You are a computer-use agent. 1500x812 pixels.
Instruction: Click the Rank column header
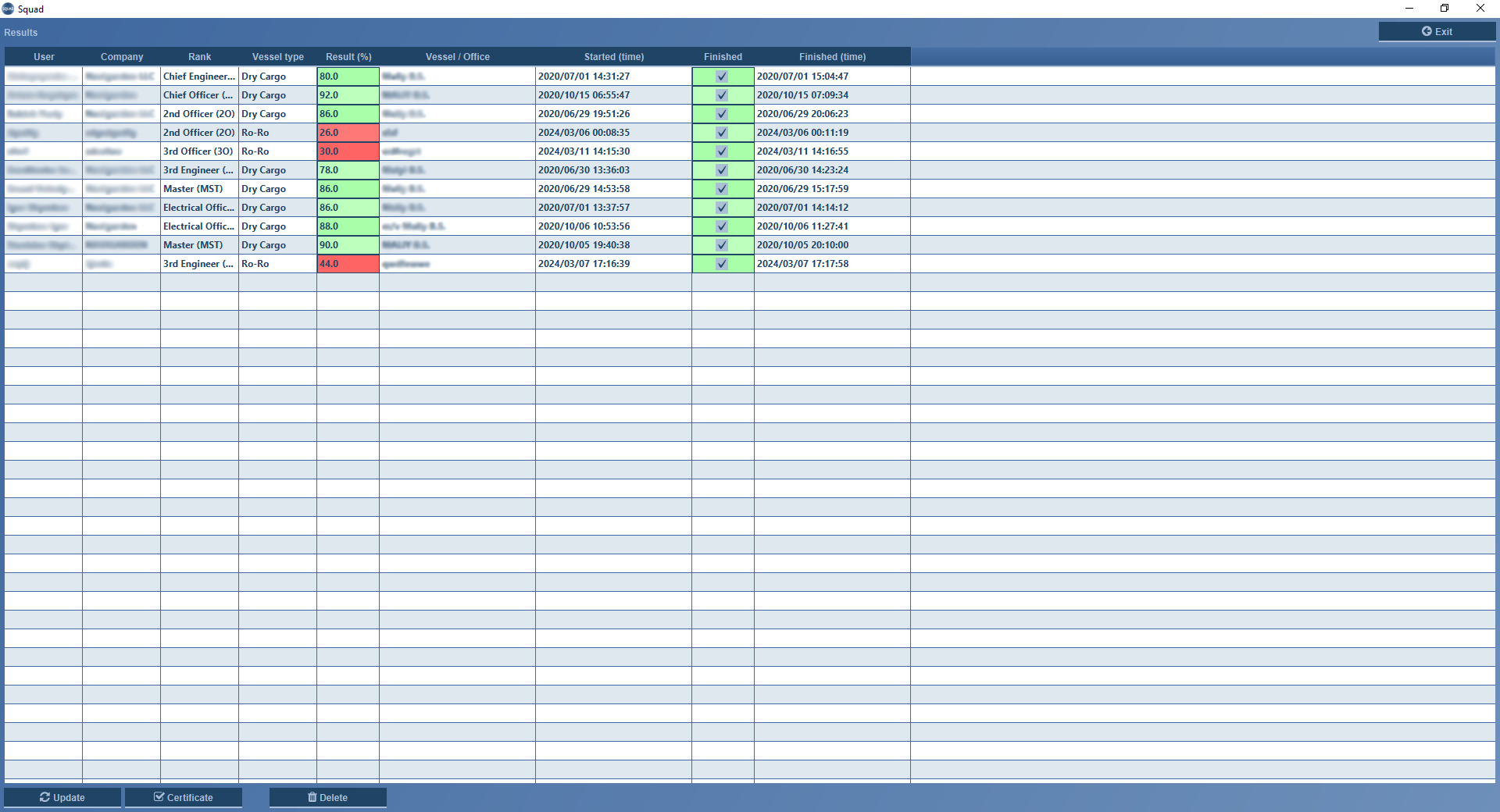(200, 57)
